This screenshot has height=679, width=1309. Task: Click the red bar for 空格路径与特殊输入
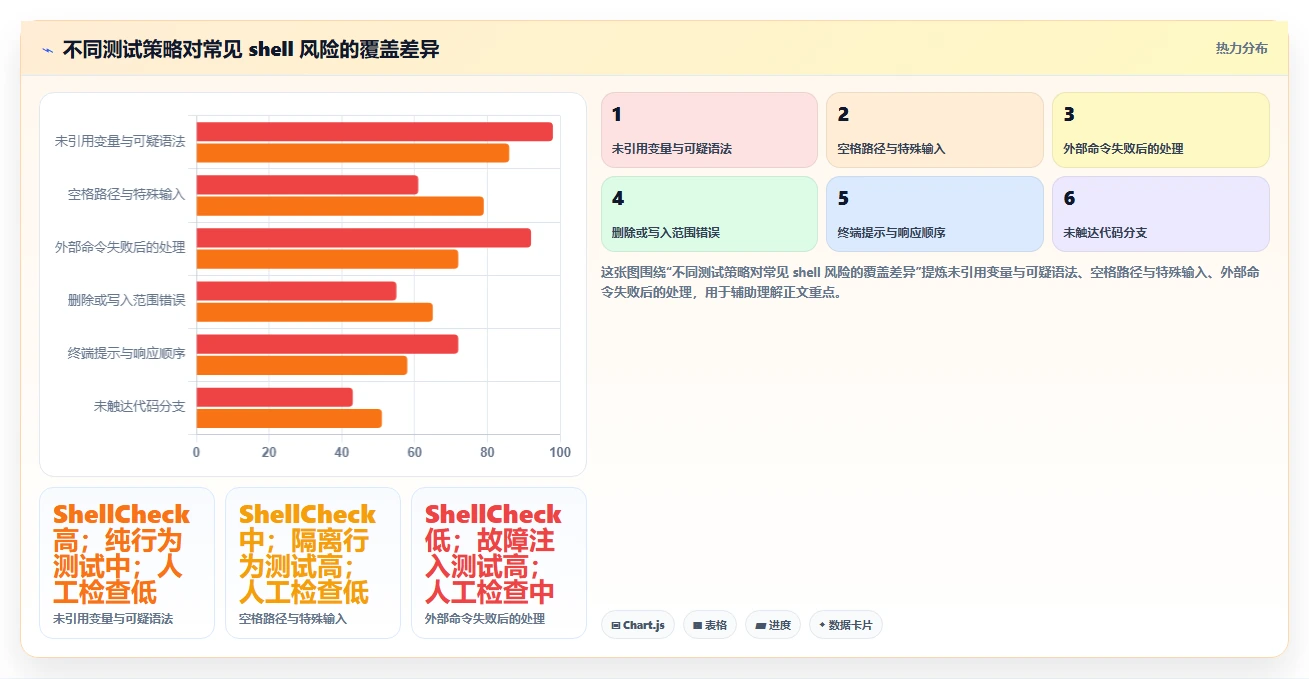(308, 185)
